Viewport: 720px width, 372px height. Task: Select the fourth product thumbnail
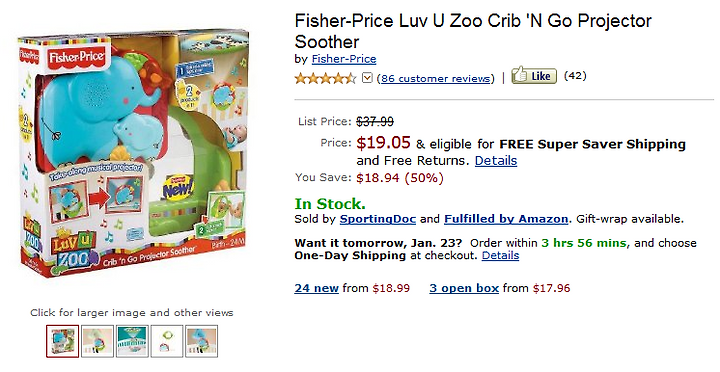click(x=167, y=341)
